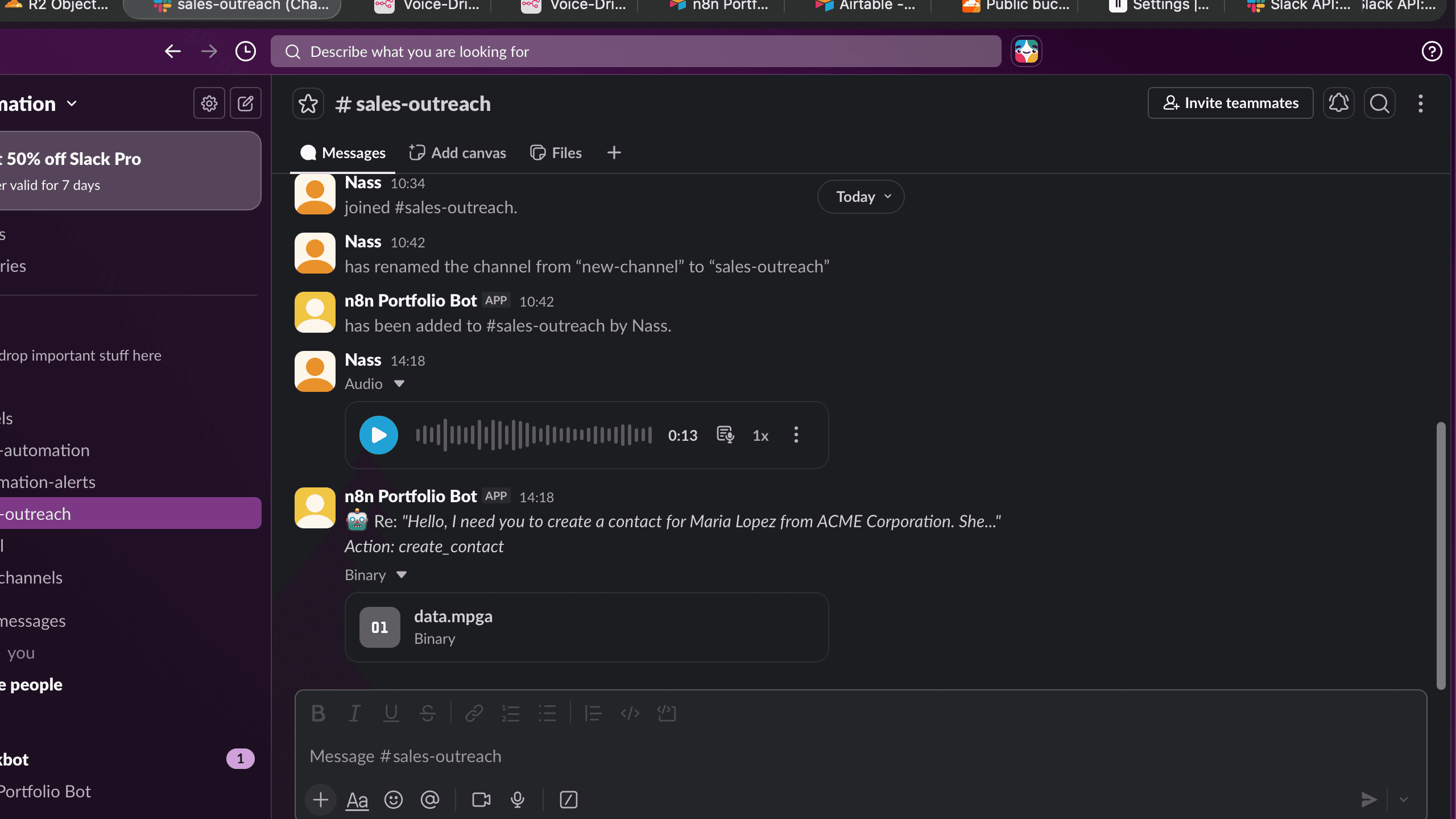The image size is (1456, 819).
Task: Mention someone with the @ icon
Action: pyautogui.click(x=430, y=800)
